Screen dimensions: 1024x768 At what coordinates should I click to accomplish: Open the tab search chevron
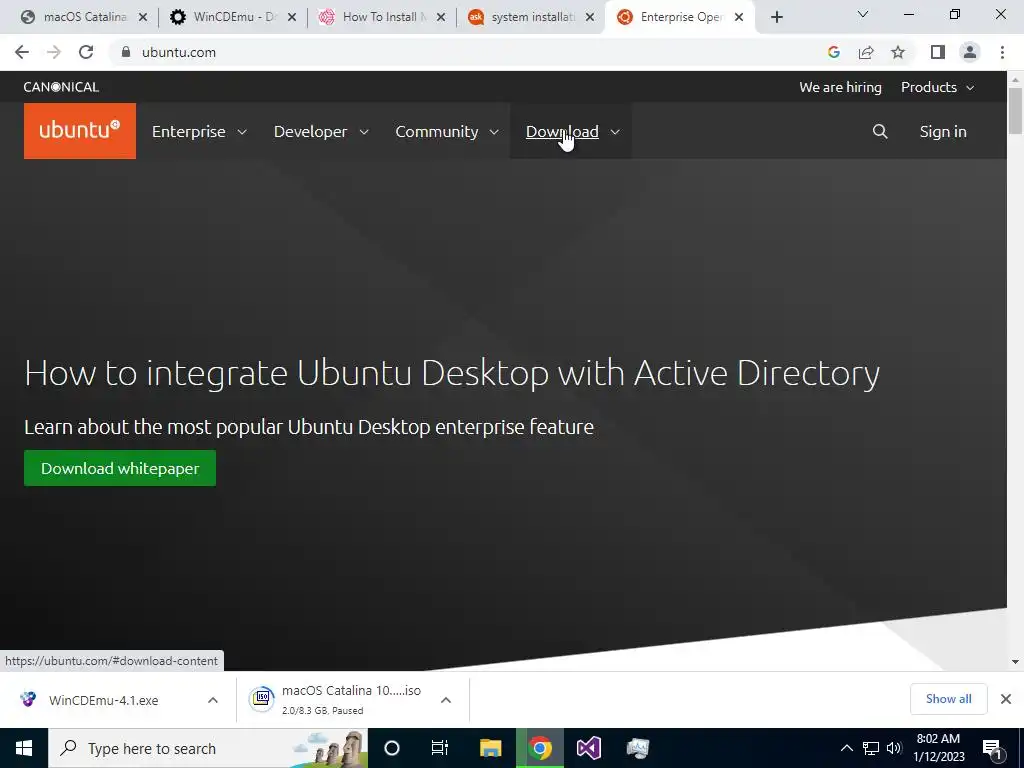[x=863, y=14]
